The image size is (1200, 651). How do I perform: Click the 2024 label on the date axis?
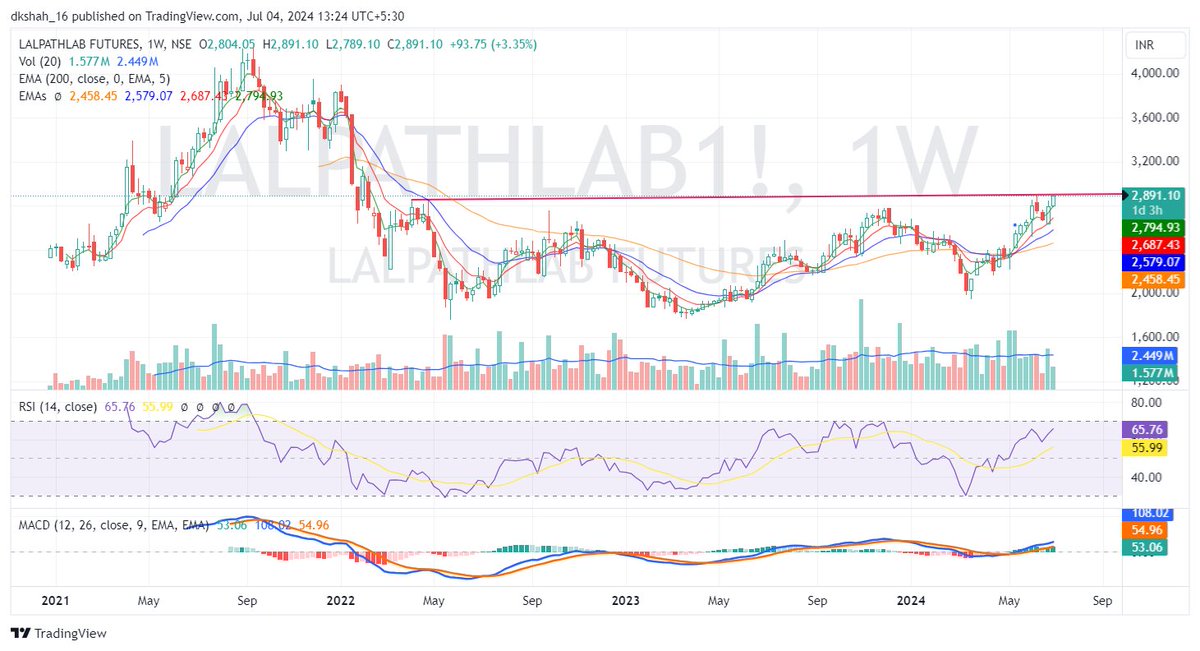[x=910, y=601]
